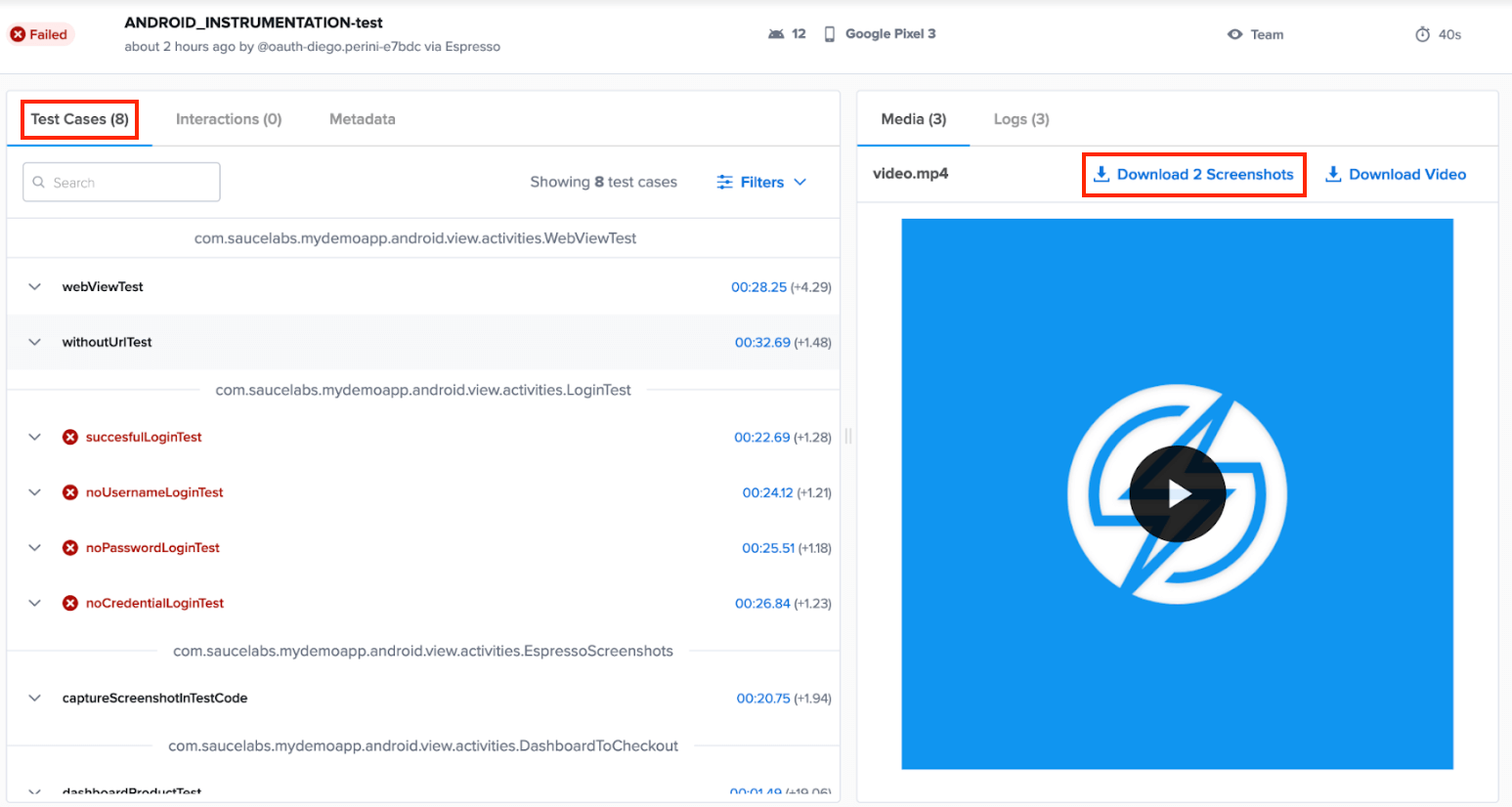Expand the webViewTest test case

coord(35,287)
